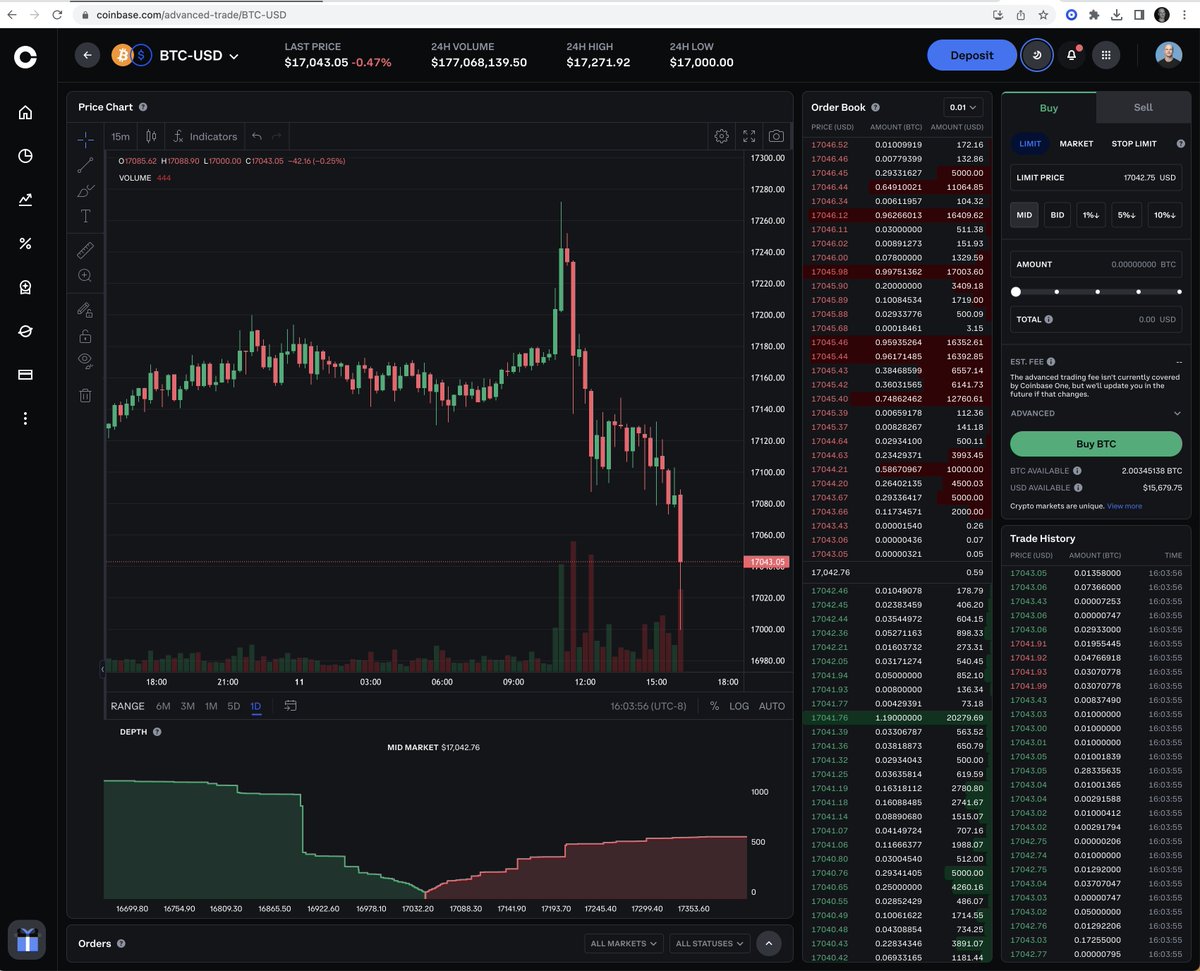Viewport: 1200px width, 971px height.
Task: Select the zoom-in magnifier tool
Action: 86,276
